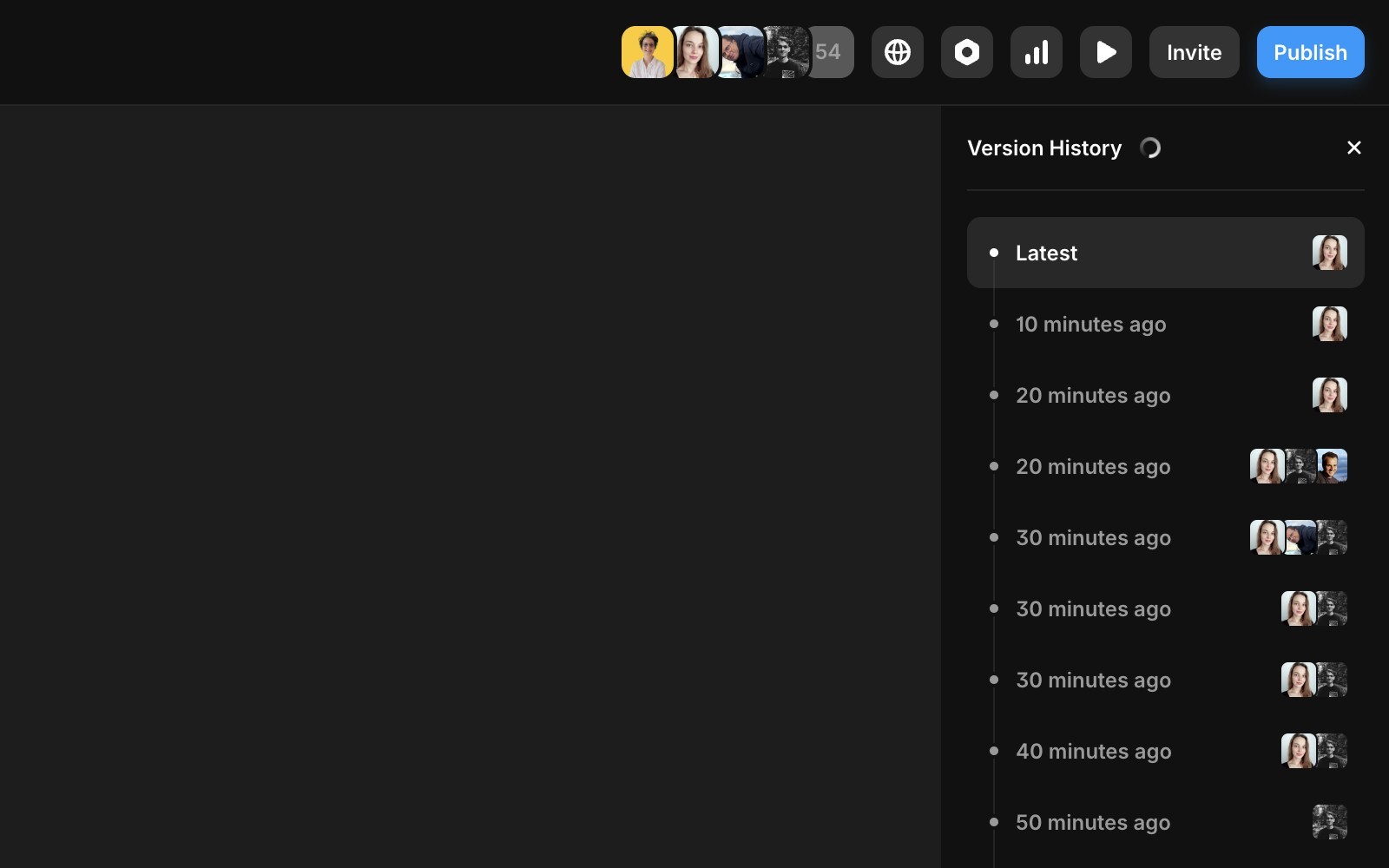Screen dimensions: 1389x868
Task: Click the timeline dot beside Latest
Action: pos(994,253)
